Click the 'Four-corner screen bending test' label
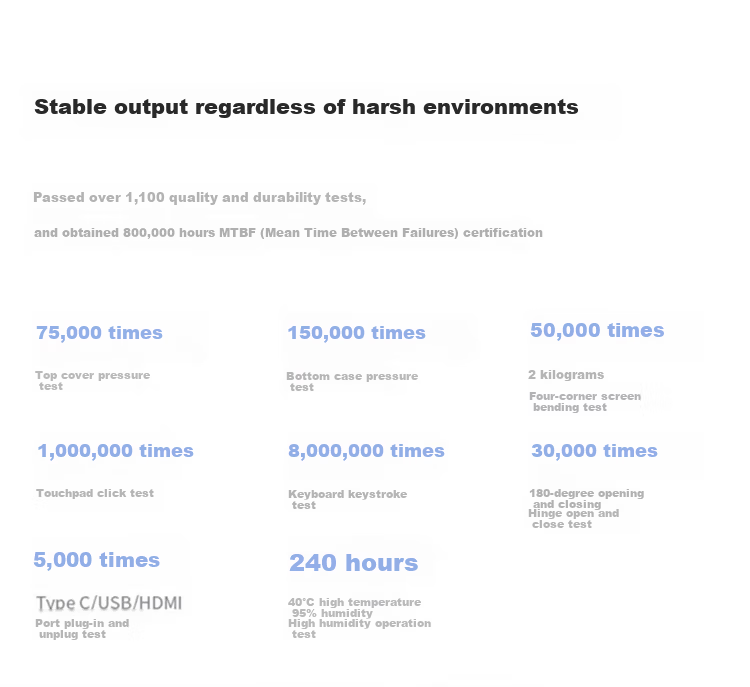Image resolution: width=750 pixels, height=687 pixels. (585, 402)
